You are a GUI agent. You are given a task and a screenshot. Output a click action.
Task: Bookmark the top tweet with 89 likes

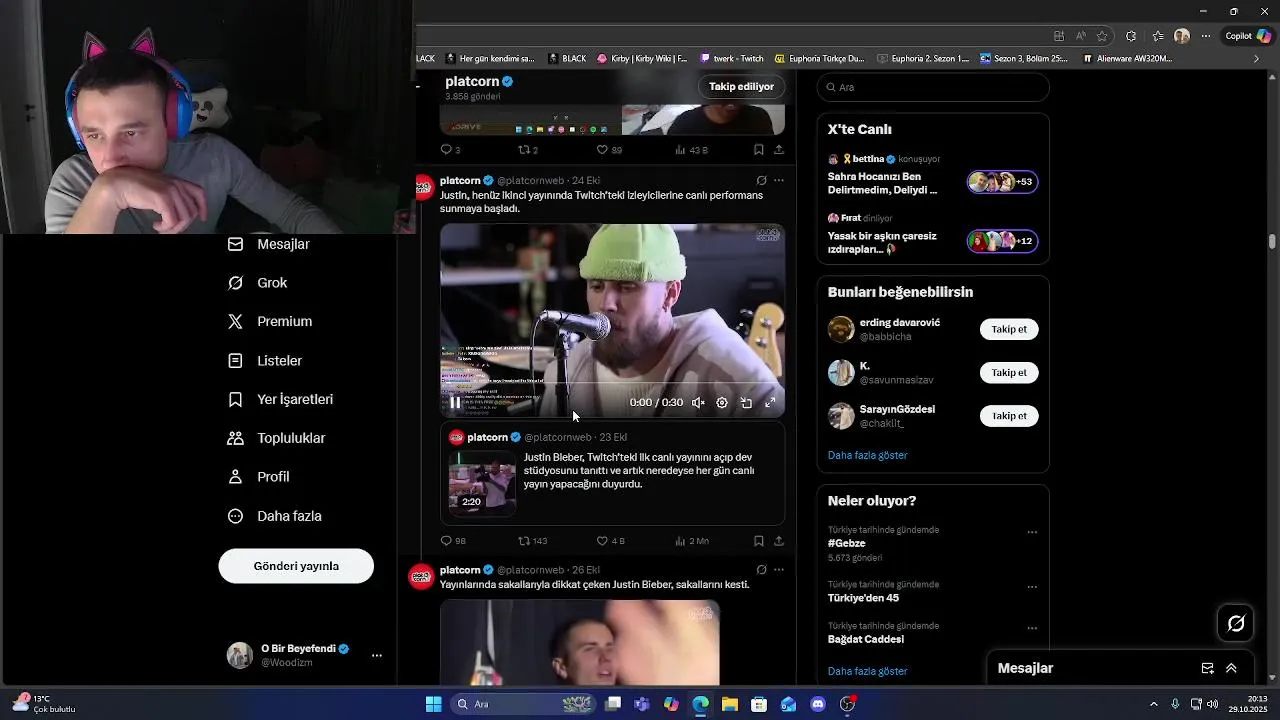(x=759, y=150)
